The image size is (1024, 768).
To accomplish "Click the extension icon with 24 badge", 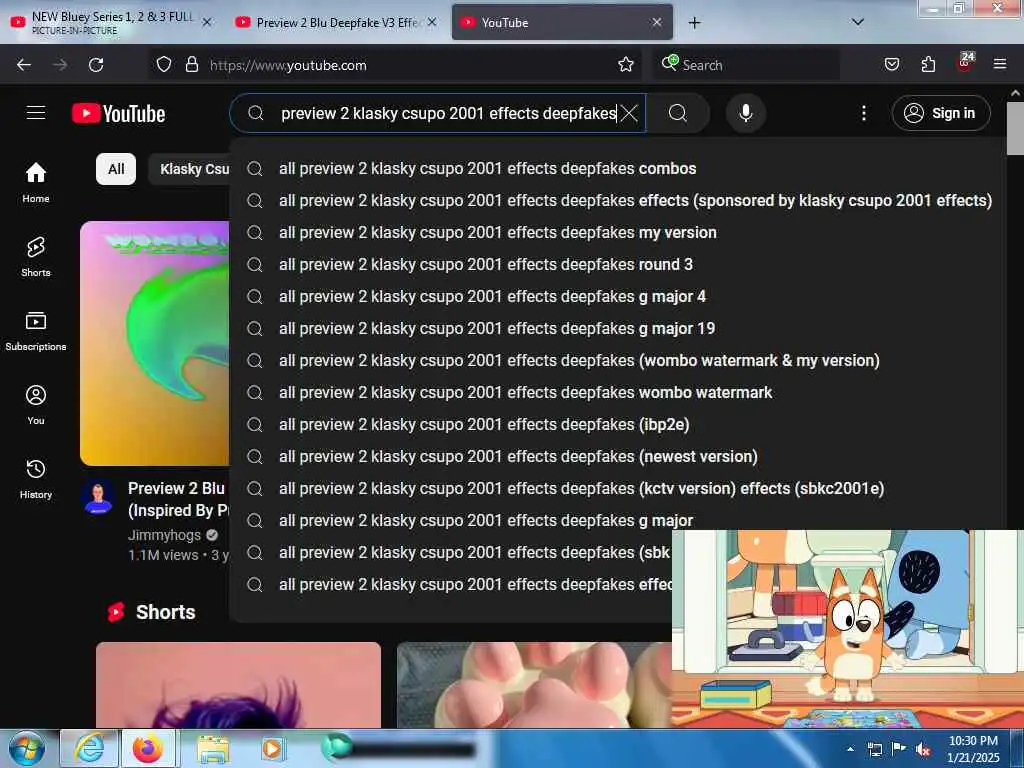I will click(x=965, y=63).
